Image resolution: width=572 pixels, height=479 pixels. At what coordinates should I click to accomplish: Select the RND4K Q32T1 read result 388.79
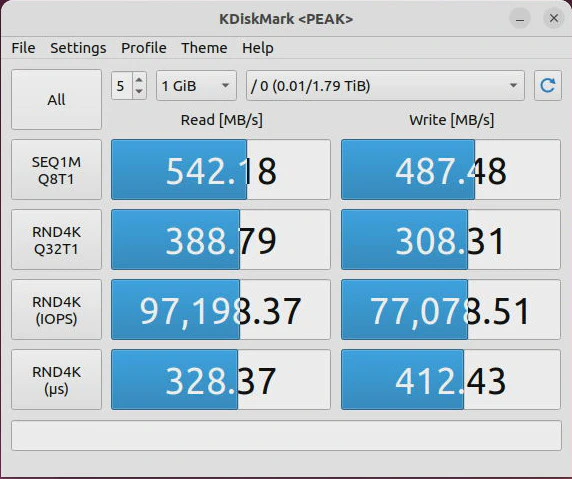(221, 240)
